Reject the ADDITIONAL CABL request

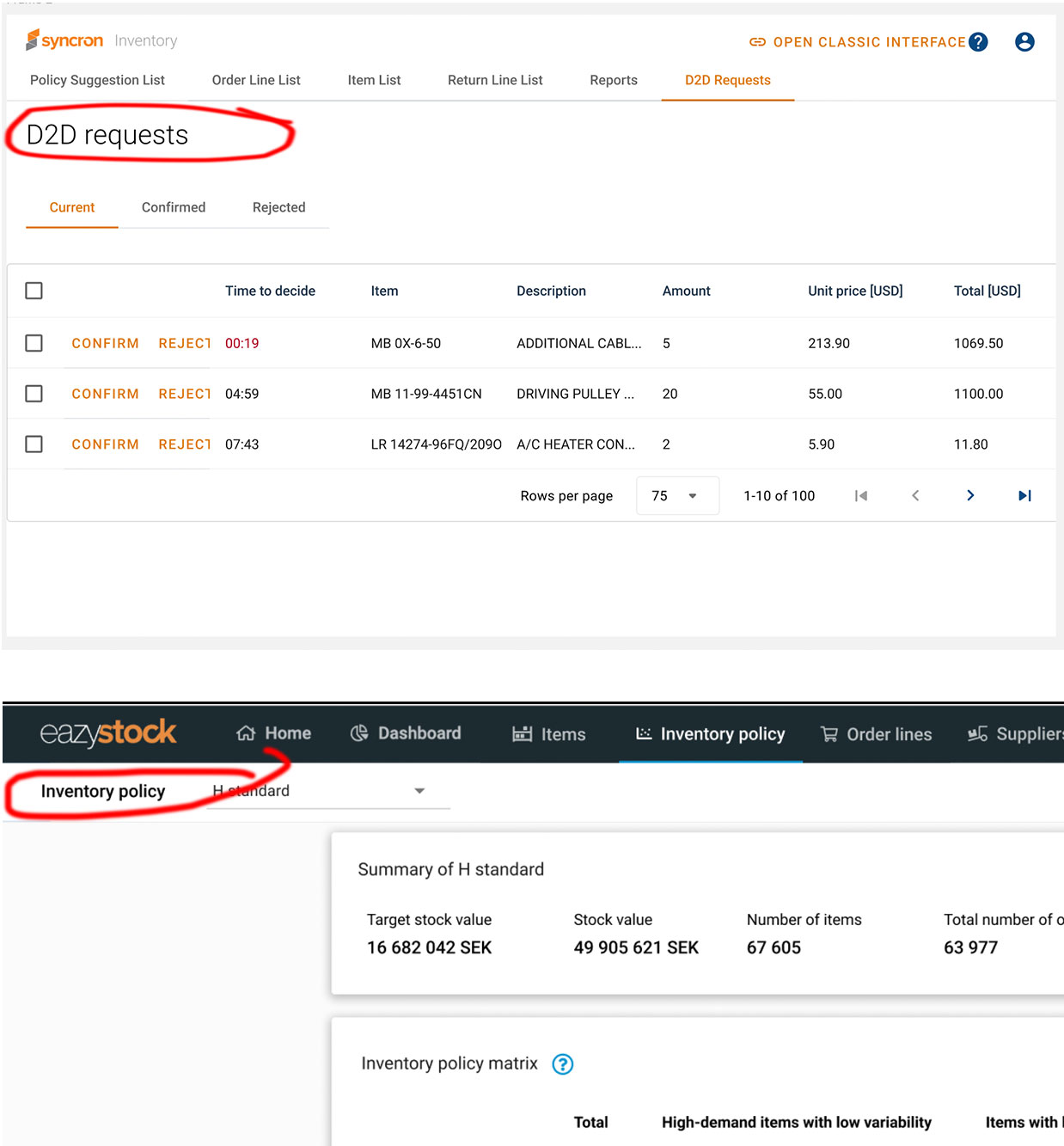pyautogui.click(x=184, y=343)
